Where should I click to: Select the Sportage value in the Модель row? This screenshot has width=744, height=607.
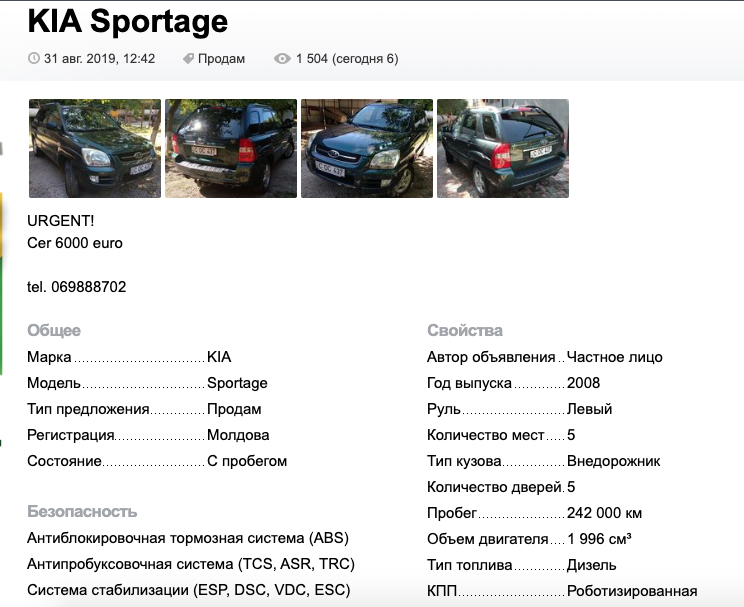coord(237,383)
